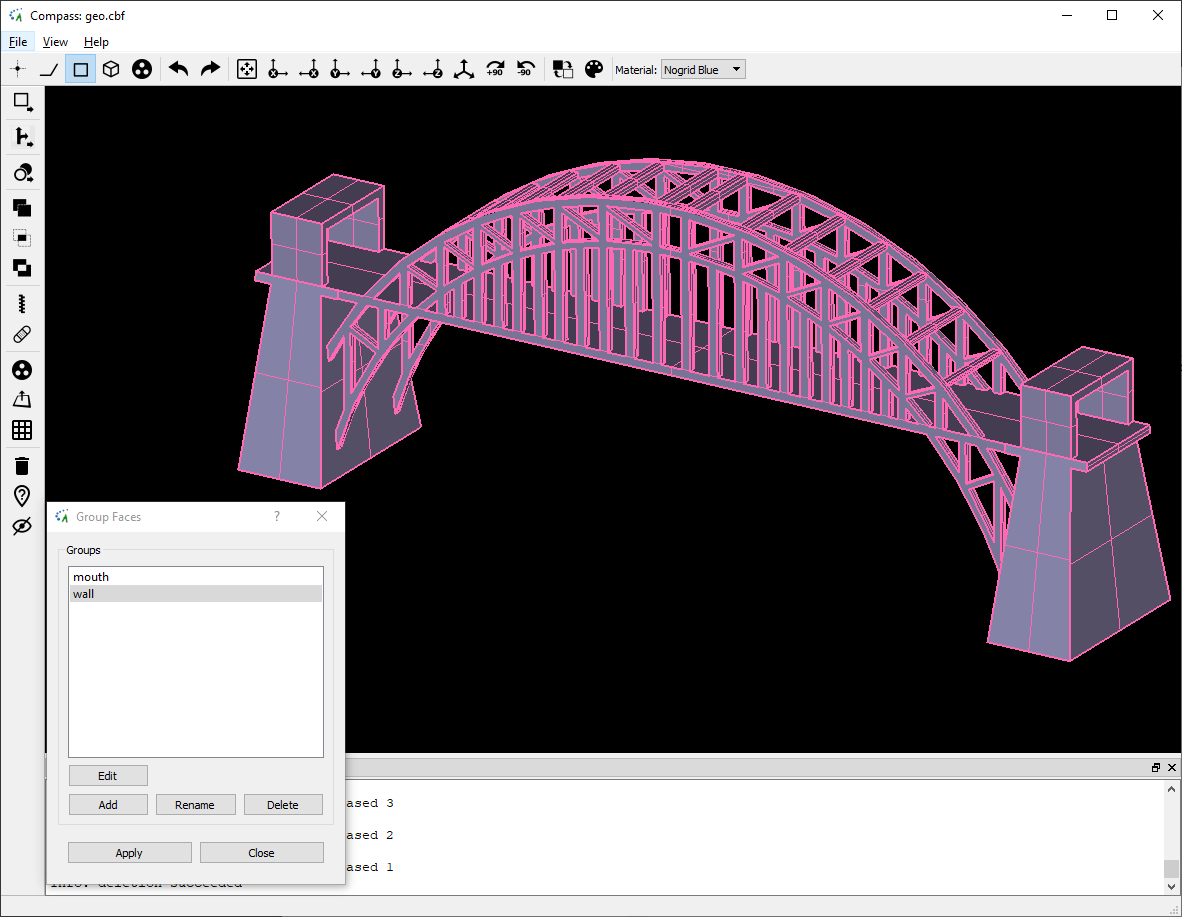The height and width of the screenshot is (917, 1182).
Task: Click the log panel scroll down arrow
Action: coord(1172,886)
